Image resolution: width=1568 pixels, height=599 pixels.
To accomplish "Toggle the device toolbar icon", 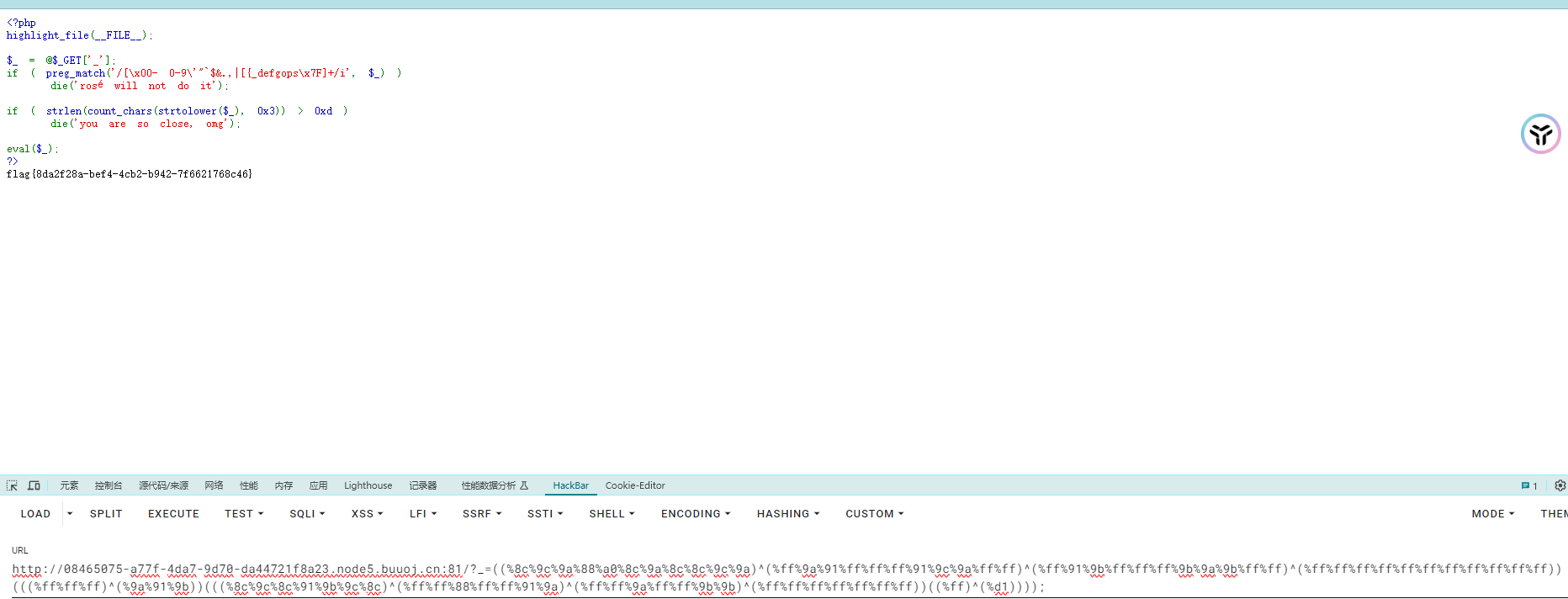I will point(34,485).
